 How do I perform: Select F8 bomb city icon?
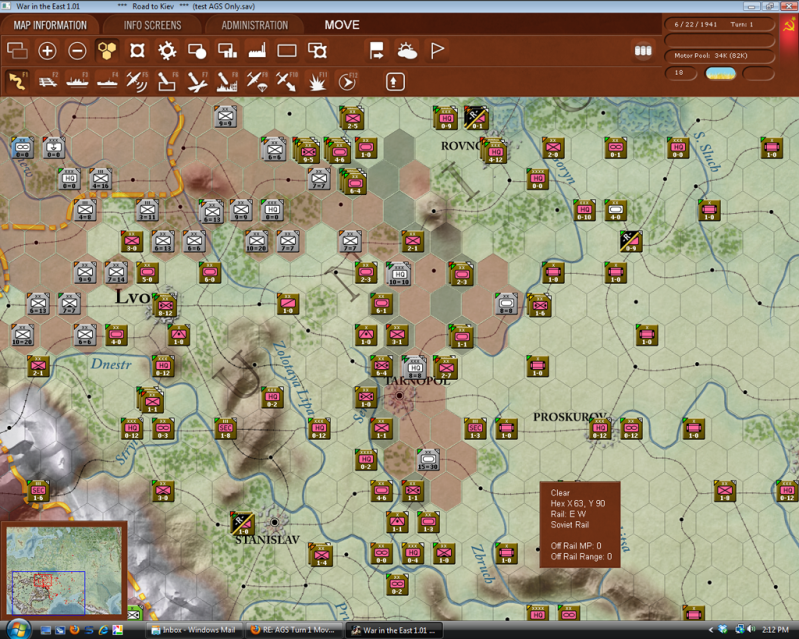pos(227,82)
